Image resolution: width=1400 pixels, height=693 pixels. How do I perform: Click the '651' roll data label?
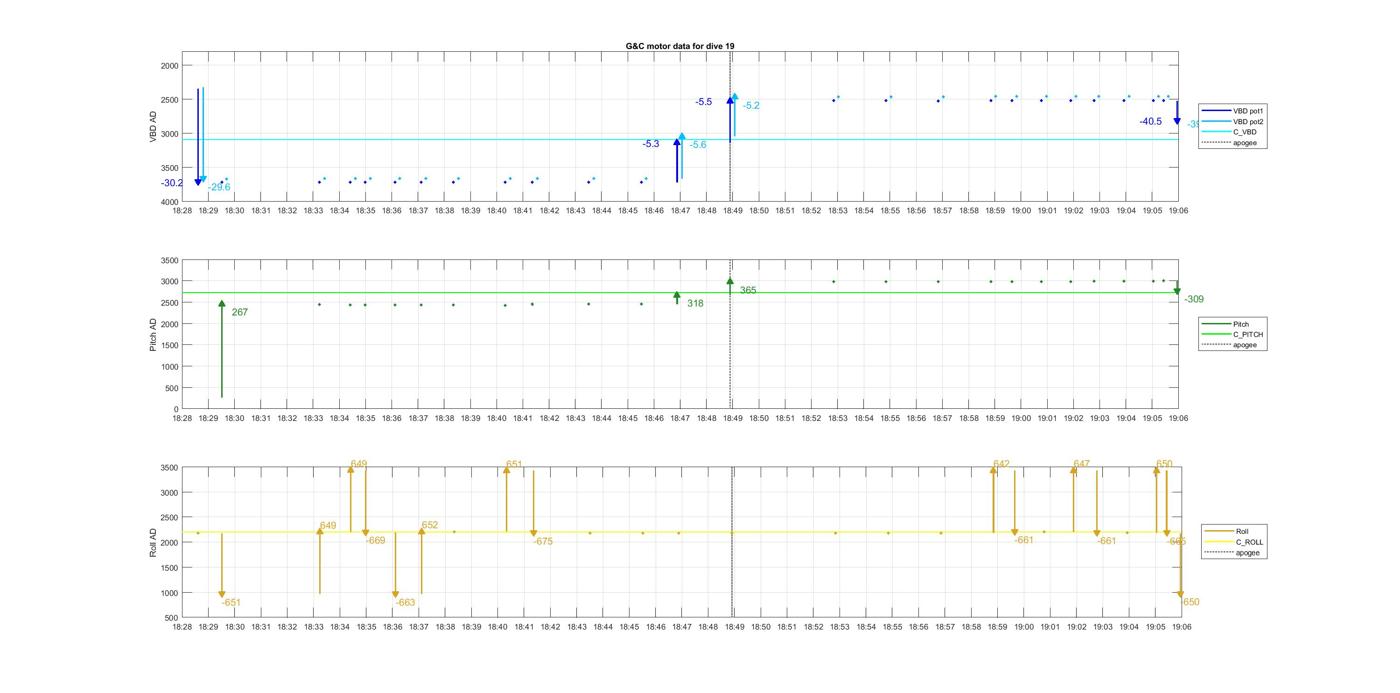pyautogui.click(x=514, y=464)
